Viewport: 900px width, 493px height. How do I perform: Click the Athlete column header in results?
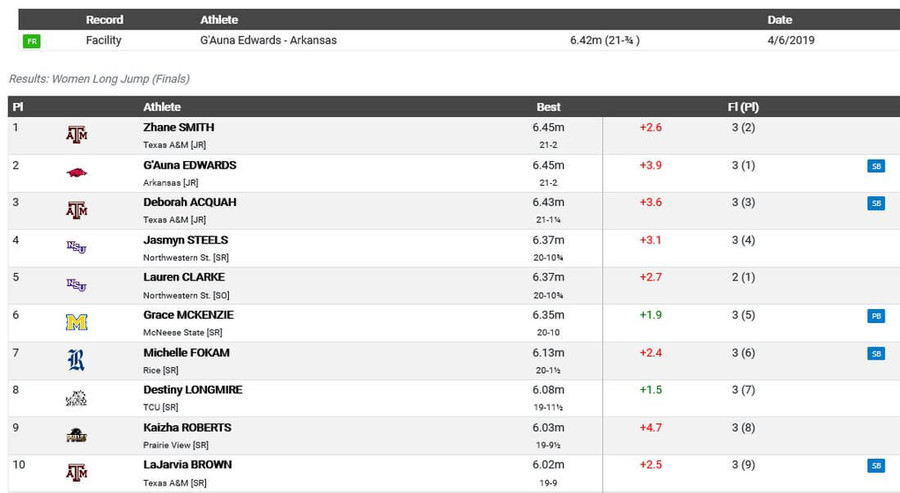click(162, 107)
